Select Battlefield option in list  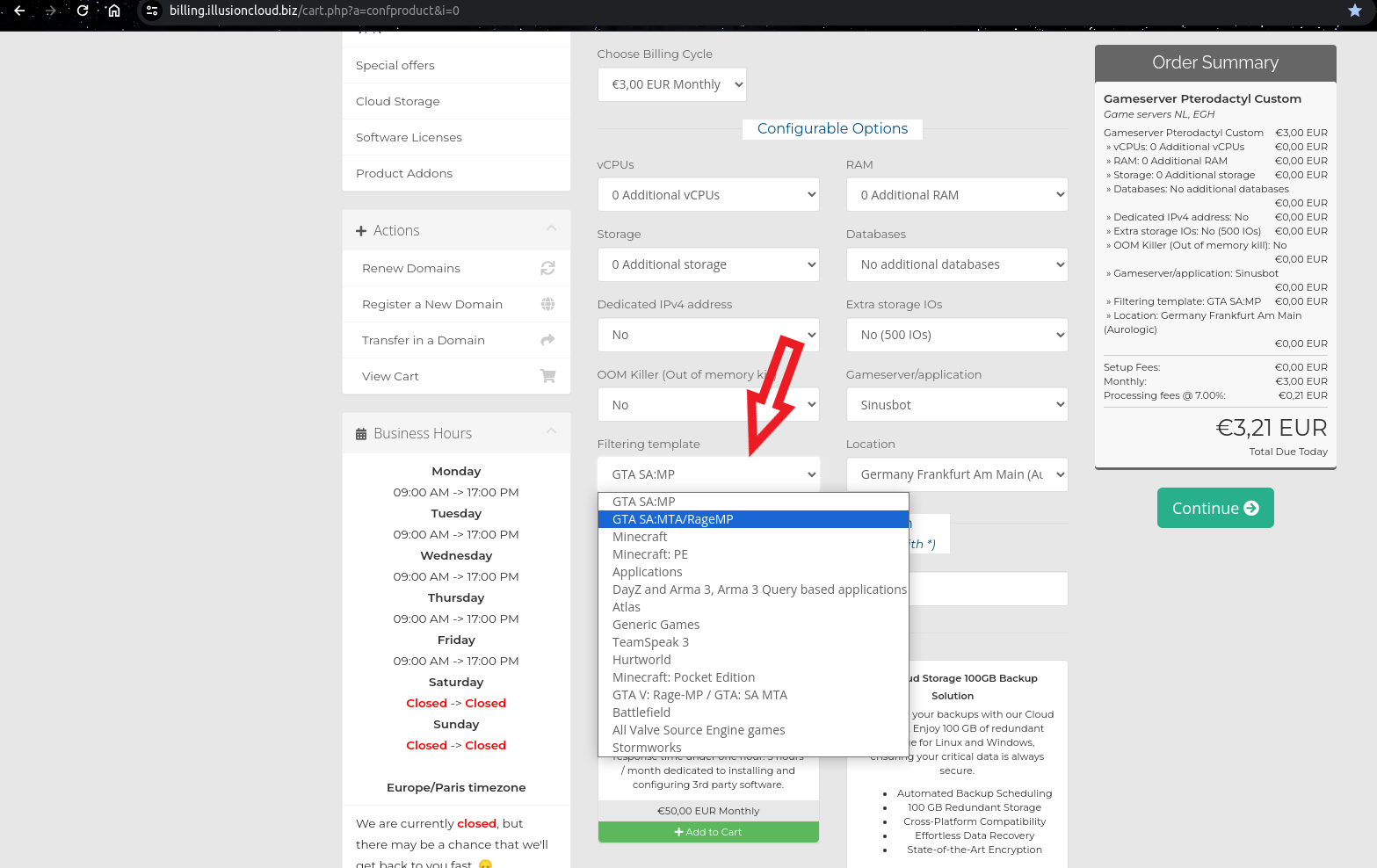[753, 712]
